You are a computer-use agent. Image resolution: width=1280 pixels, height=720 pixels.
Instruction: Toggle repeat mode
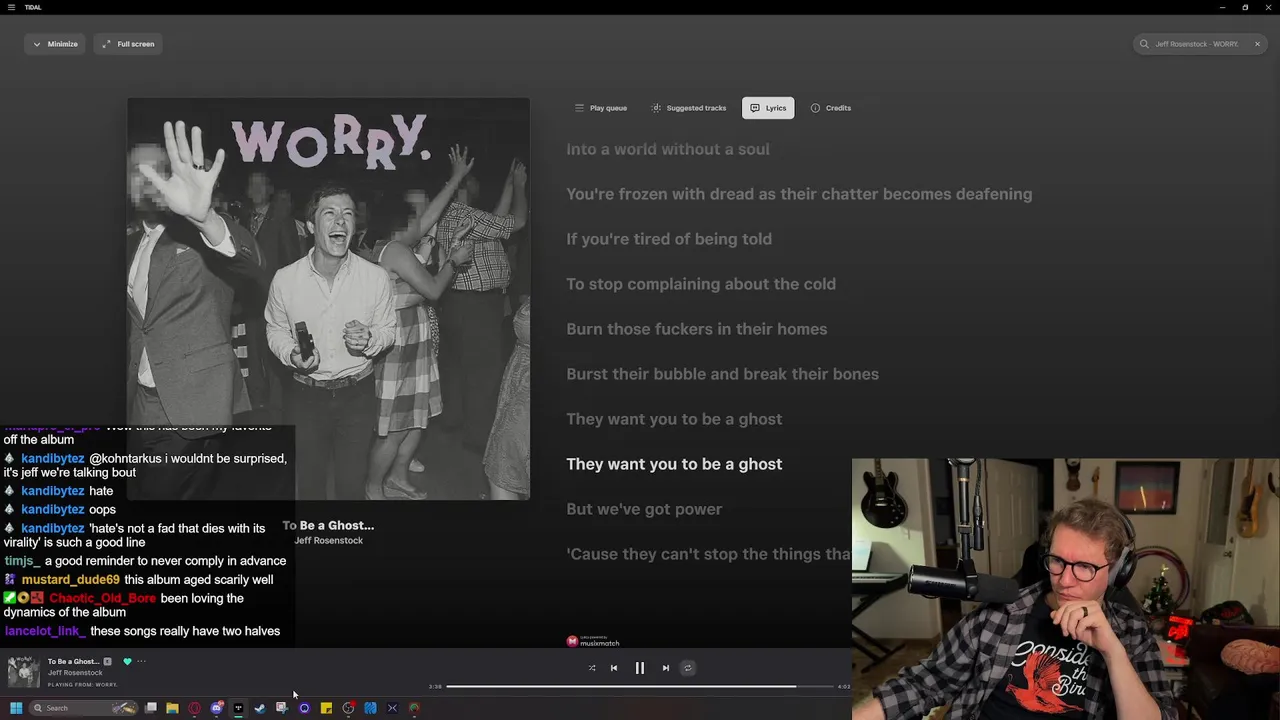(688, 668)
